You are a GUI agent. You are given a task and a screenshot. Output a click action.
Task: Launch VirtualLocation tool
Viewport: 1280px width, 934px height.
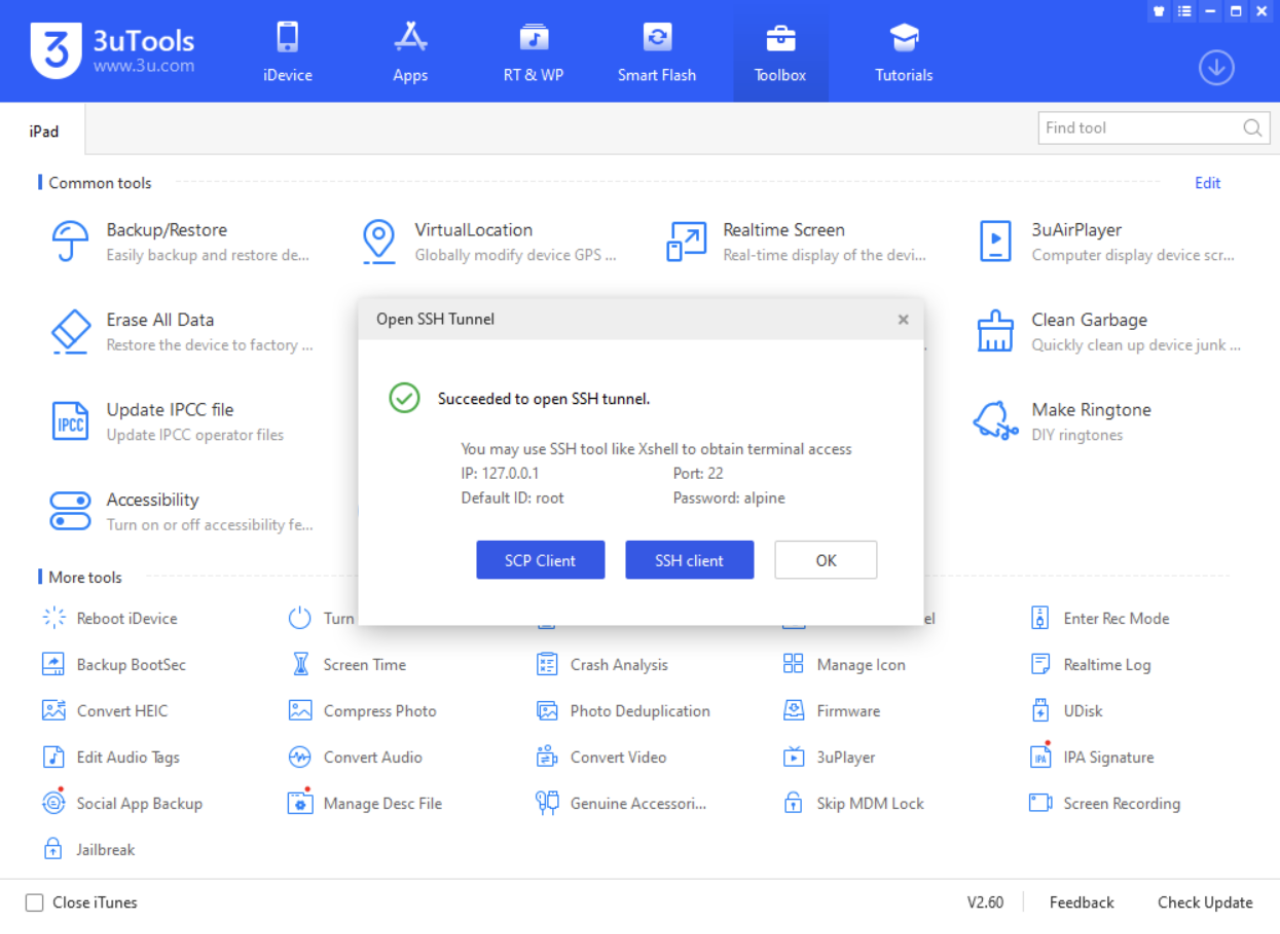pos(488,242)
